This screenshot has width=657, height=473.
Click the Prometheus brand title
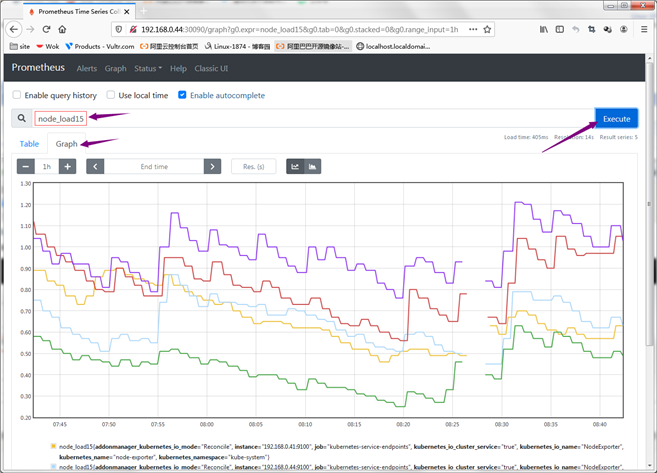pos(38,67)
